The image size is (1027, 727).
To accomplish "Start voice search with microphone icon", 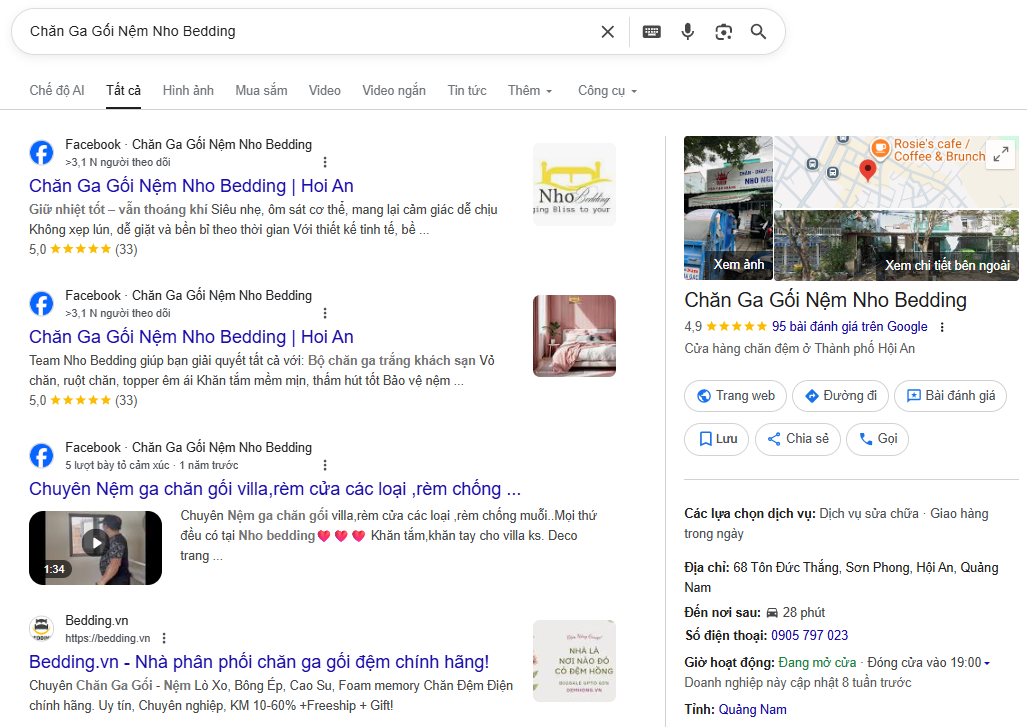I will point(687,32).
